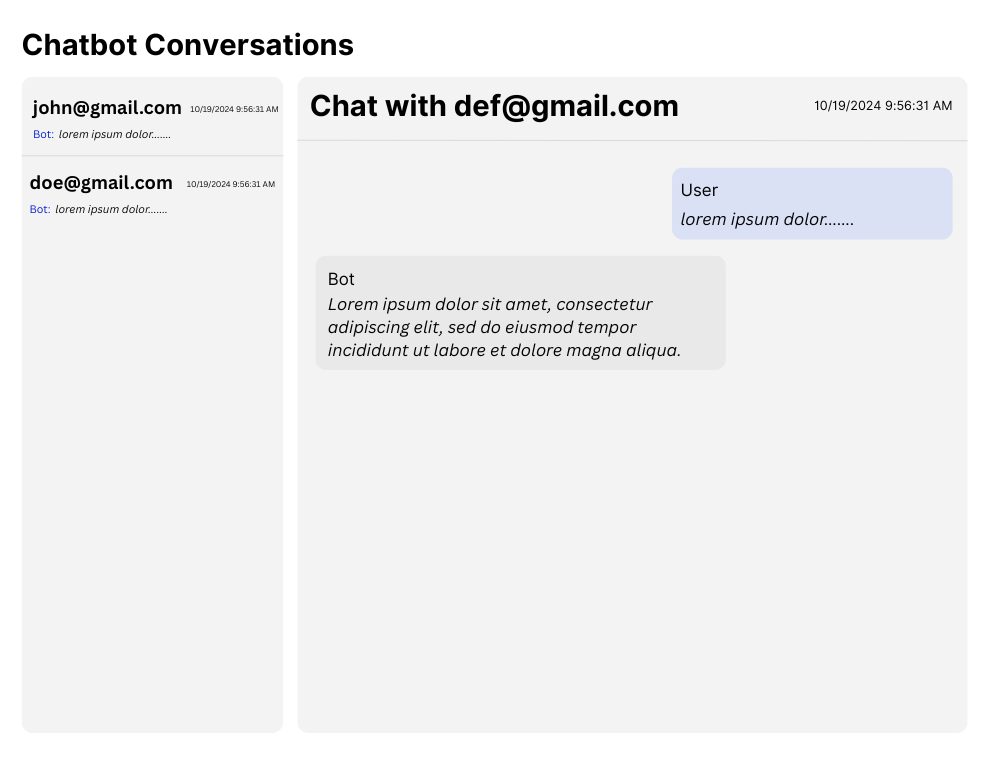Viewport: 991px width, 768px height.
Task: Click the 'Bot' label in gray bubble
Action: click(x=341, y=279)
